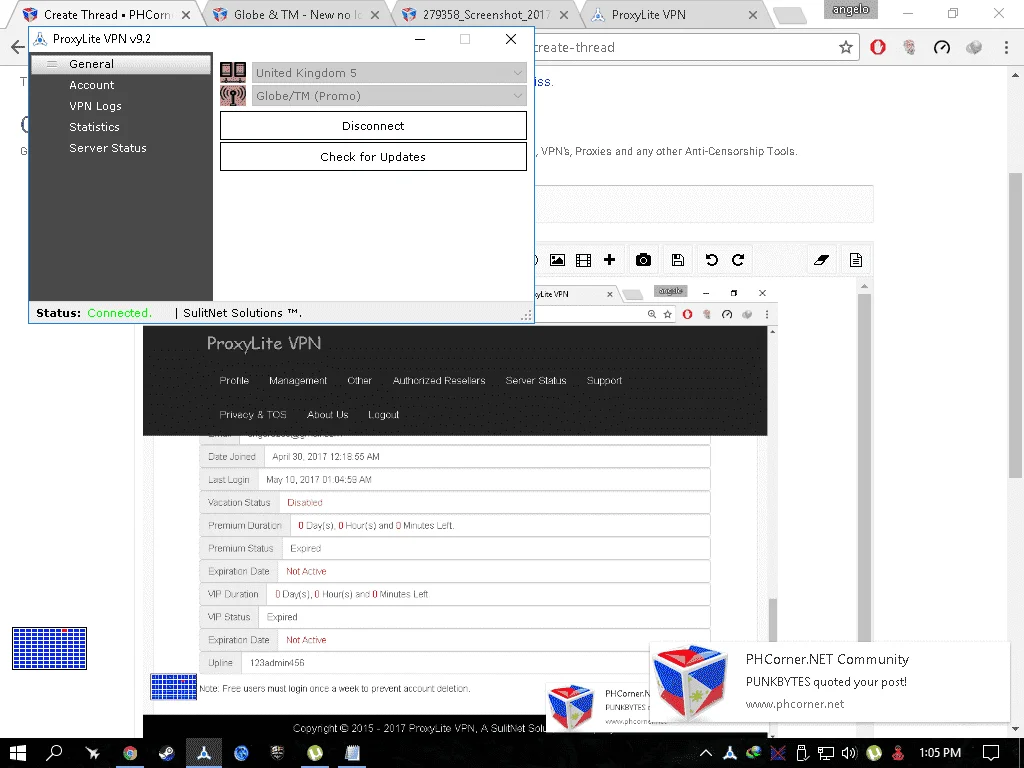Open taskbar search magnifier
Viewport: 1024px width, 768px height.
coord(54,753)
